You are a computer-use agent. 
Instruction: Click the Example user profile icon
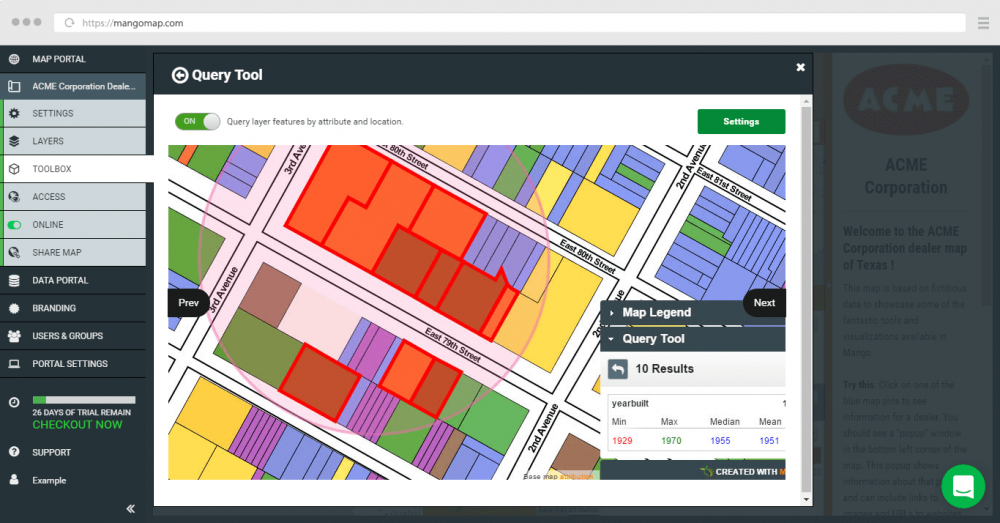[14, 480]
